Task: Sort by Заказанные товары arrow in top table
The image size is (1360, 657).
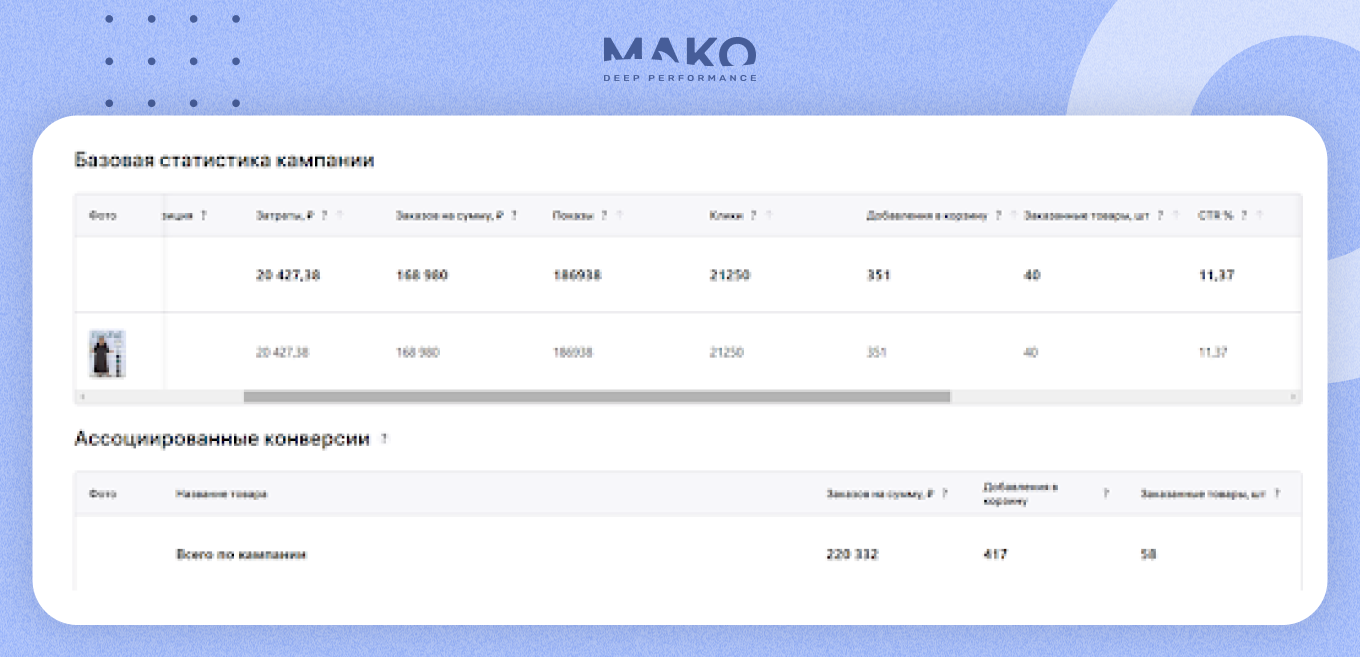Action: click(1175, 215)
